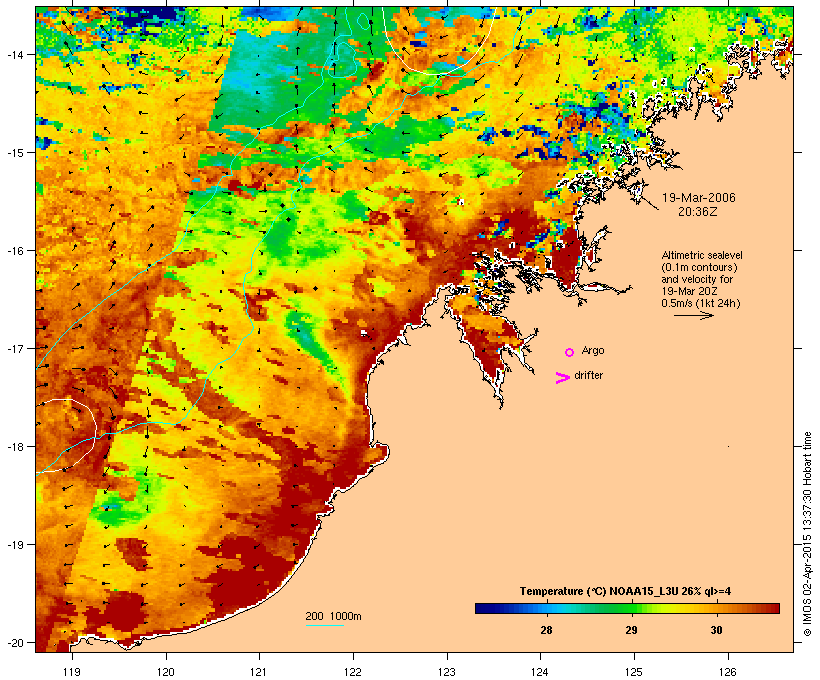Click the latitude axis label '-17'
Screen dimensions: 820x680
coord(14,348)
